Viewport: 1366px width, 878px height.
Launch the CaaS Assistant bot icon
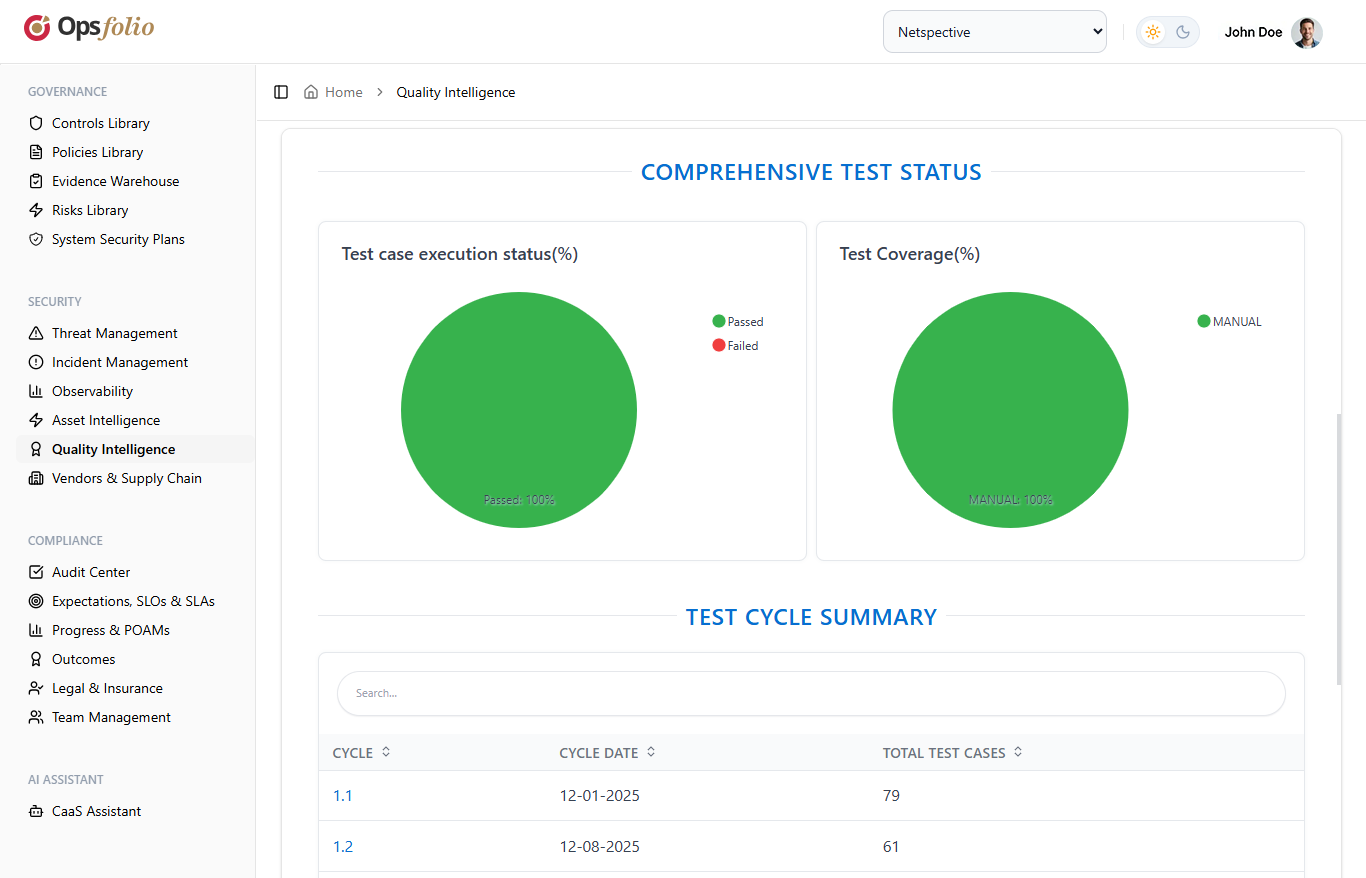(x=36, y=810)
